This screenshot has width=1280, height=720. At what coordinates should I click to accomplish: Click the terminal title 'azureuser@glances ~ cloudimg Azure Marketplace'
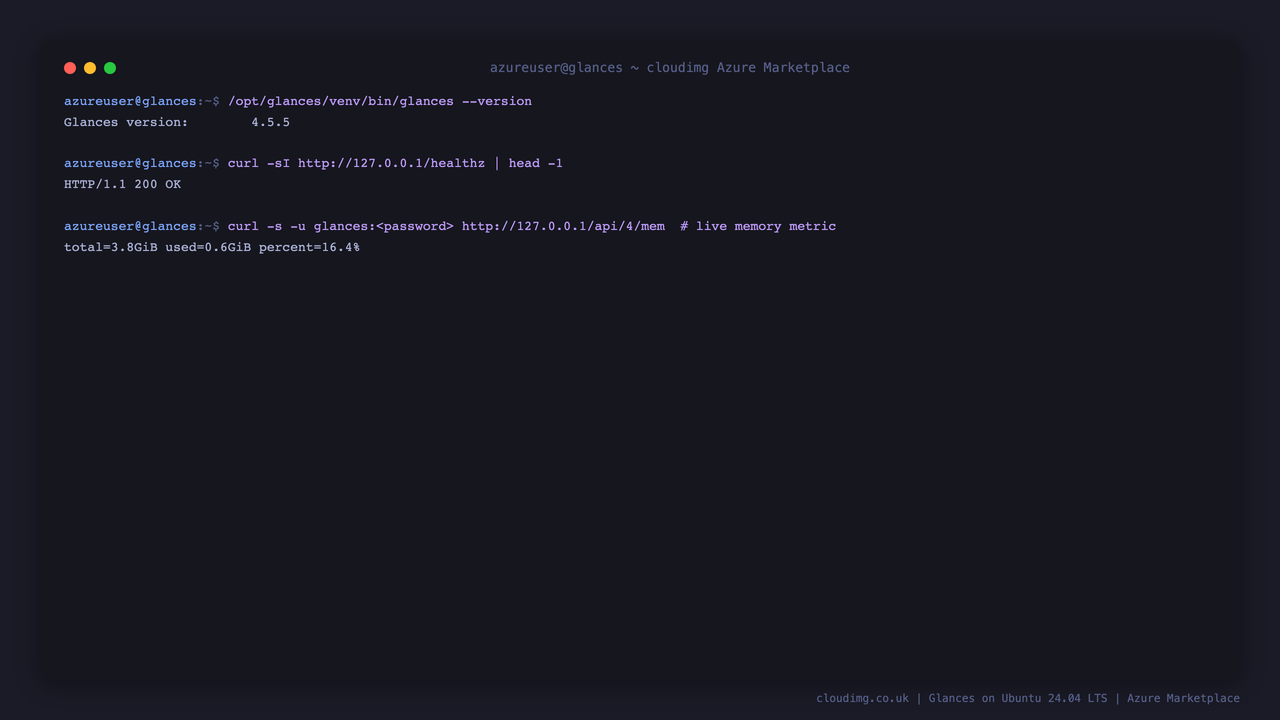pos(669,68)
